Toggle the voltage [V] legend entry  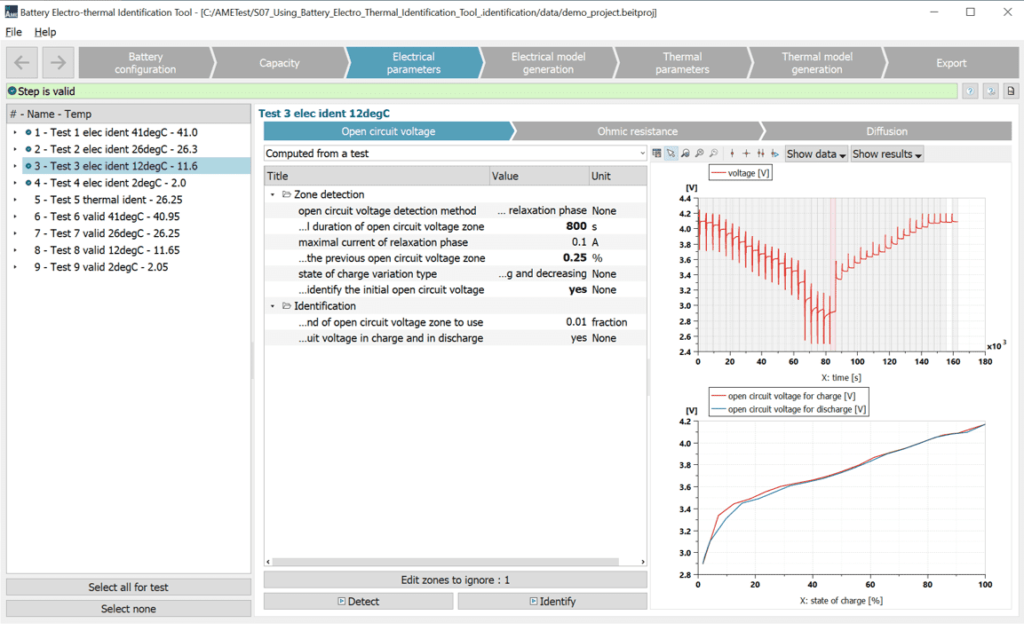[x=740, y=173]
